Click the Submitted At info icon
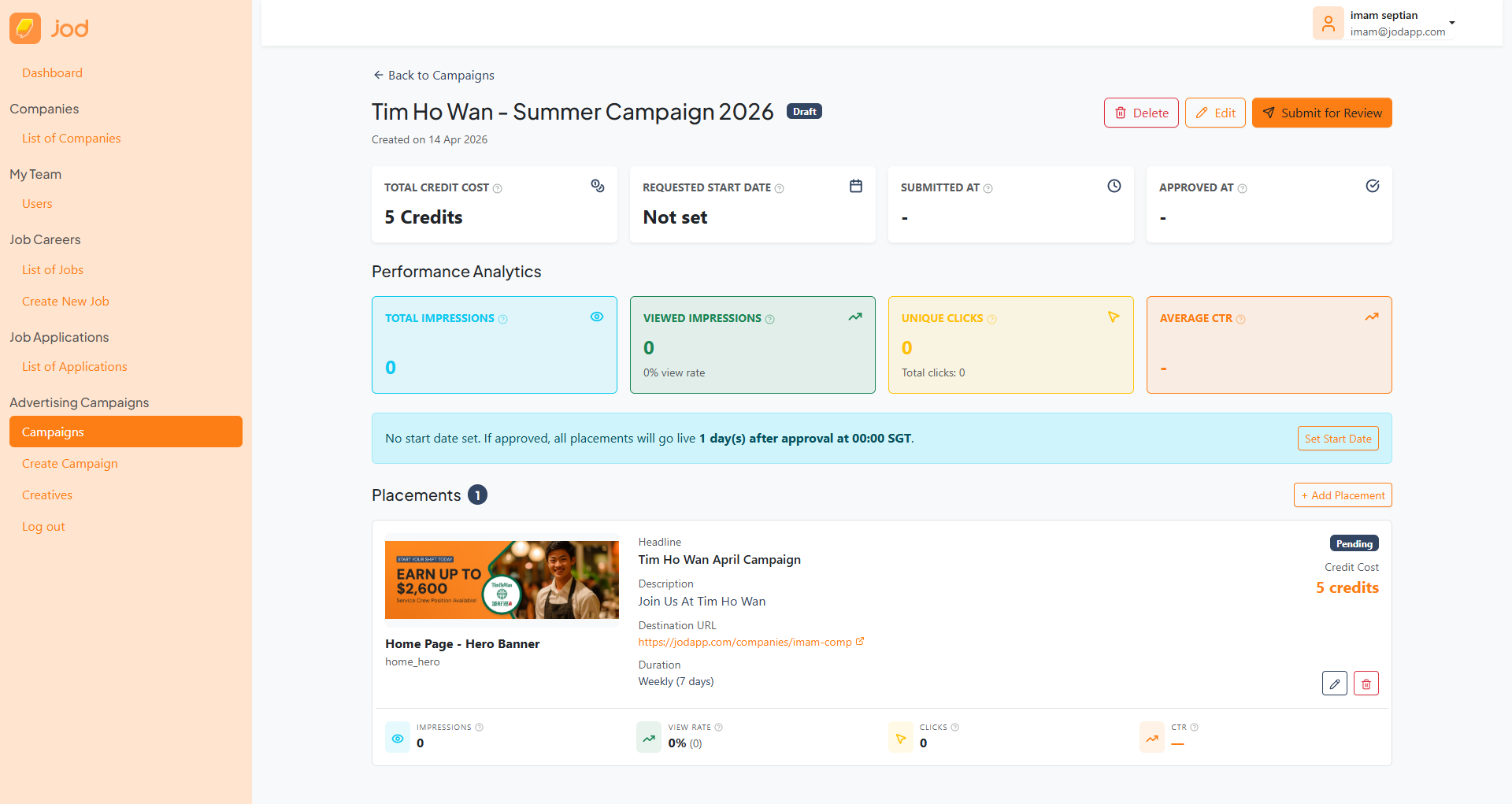This screenshot has height=804, width=1512. point(988,188)
